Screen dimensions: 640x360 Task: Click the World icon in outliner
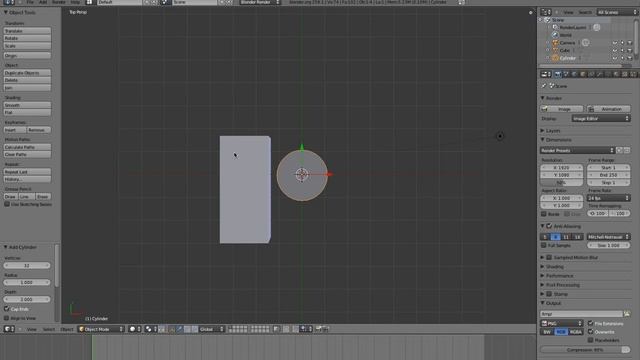click(x=555, y=35)
